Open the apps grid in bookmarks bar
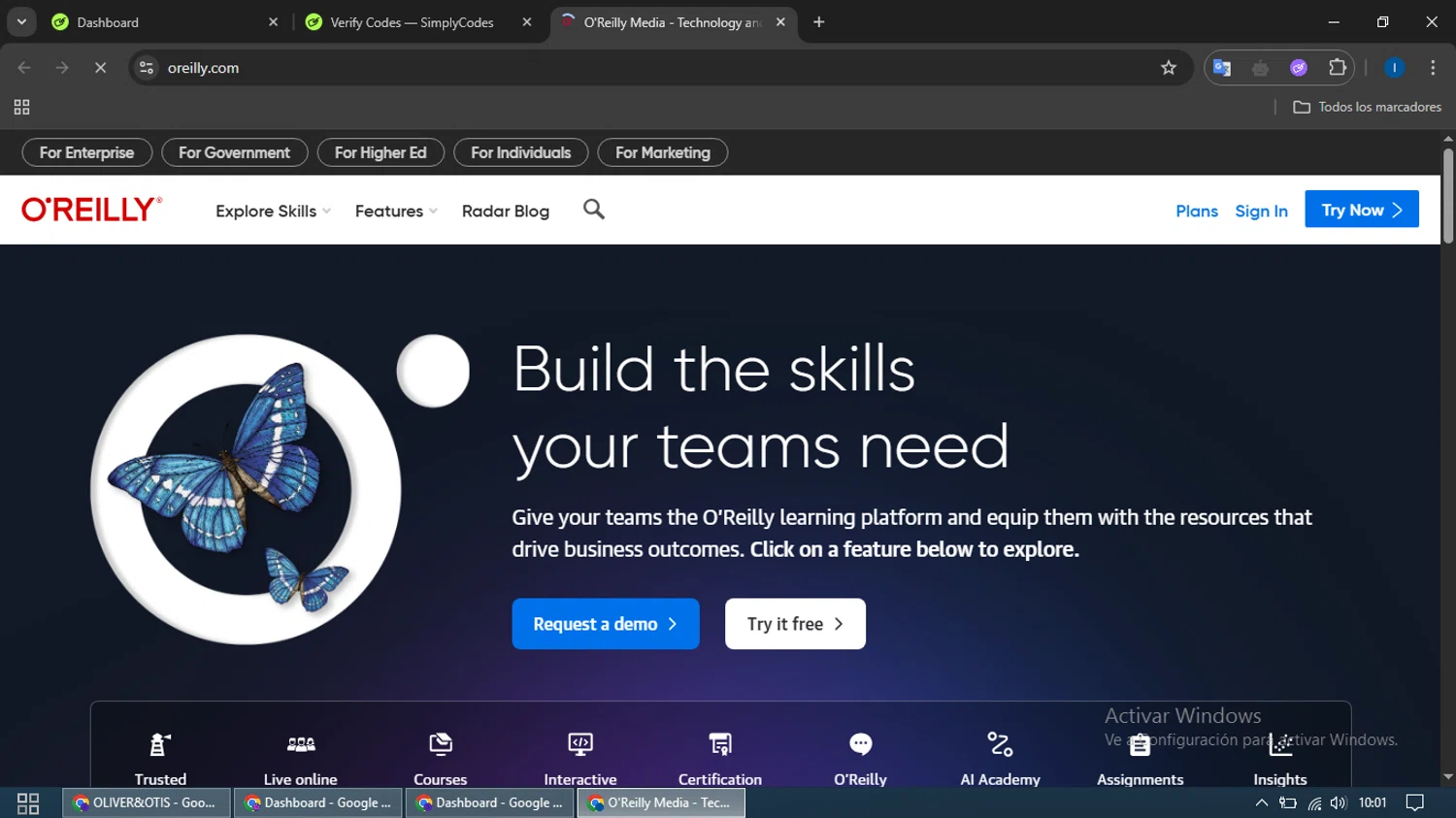 coord(21,107)
